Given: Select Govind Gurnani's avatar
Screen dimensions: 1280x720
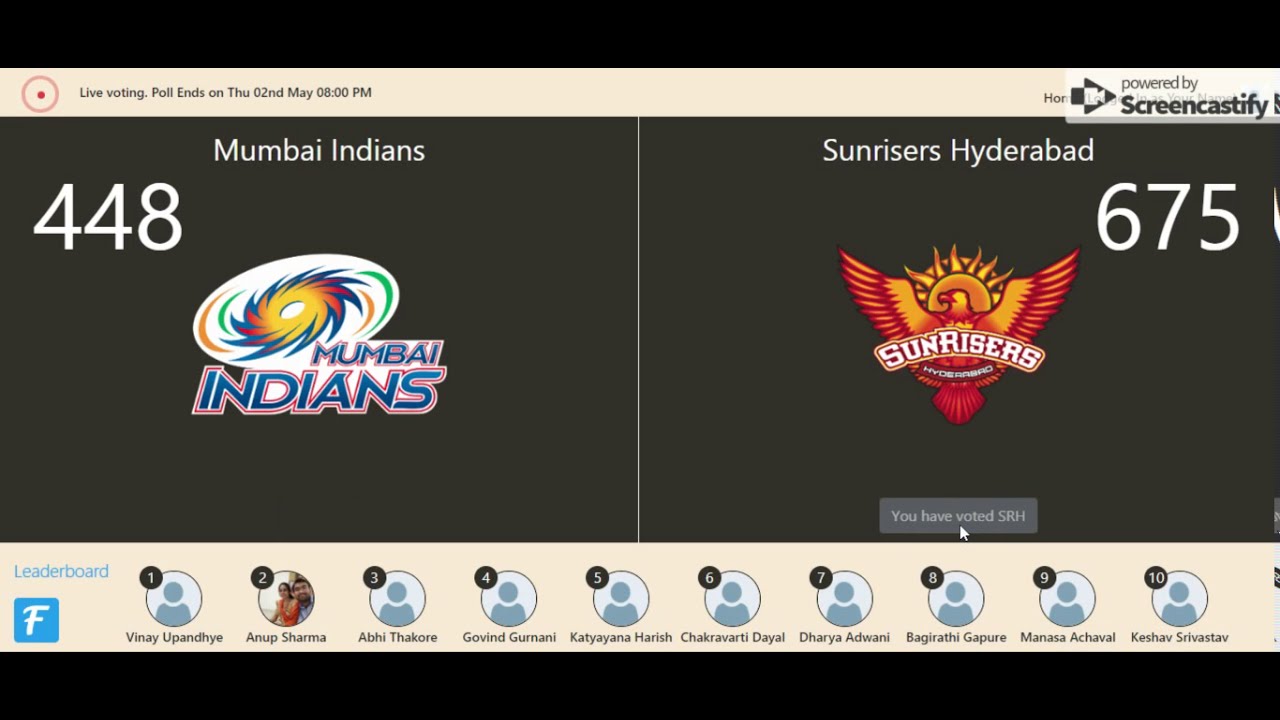Looking at the screenshot, I should [509, 598].
